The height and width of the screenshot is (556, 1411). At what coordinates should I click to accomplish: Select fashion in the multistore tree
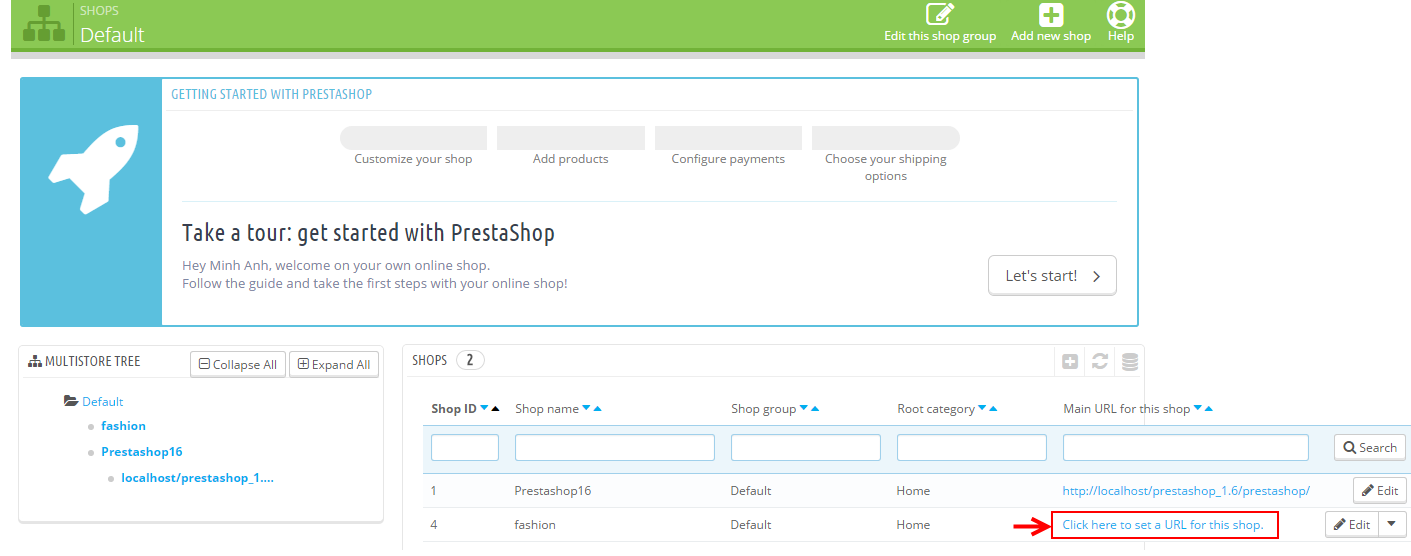tap(123, 425)
